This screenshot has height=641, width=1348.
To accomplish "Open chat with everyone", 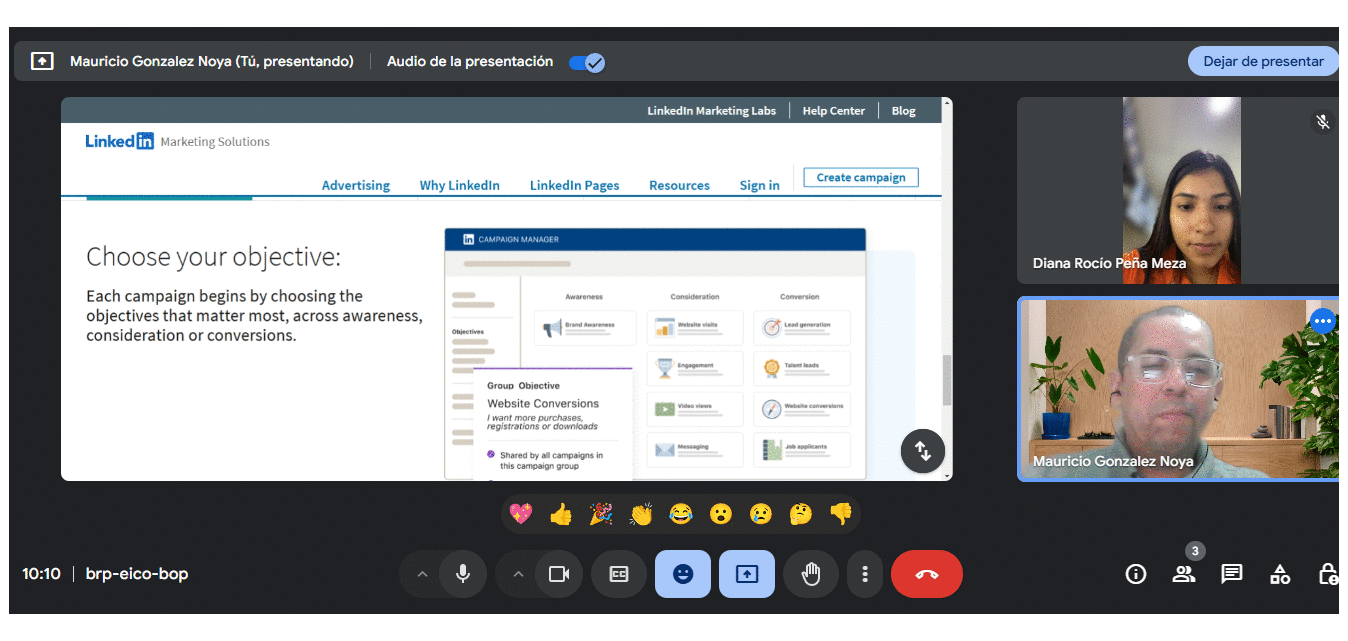I will click(1232, 574).
